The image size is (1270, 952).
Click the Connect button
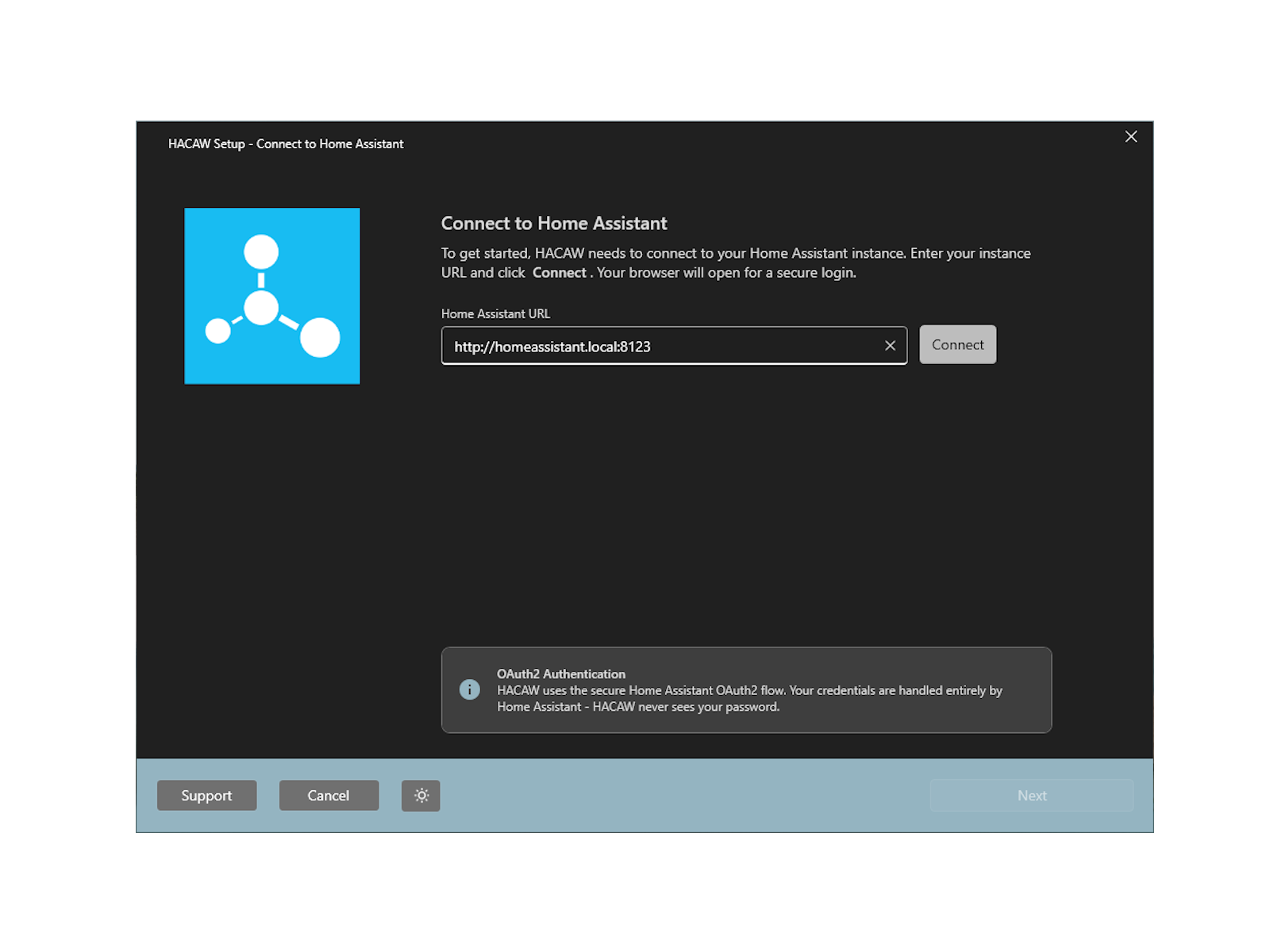(957, 344)
